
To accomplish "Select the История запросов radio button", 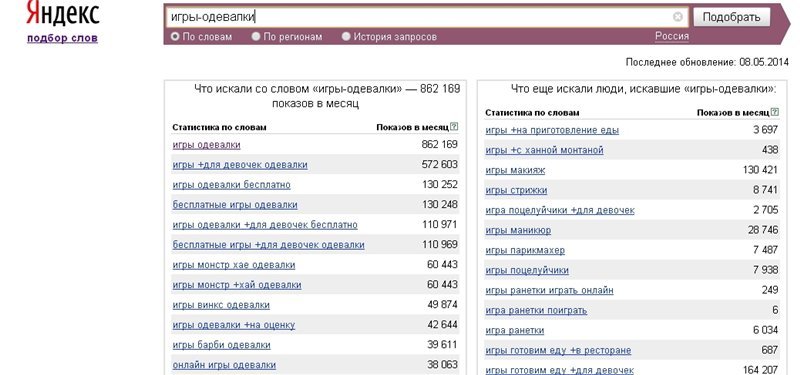I will click(346, 37).
